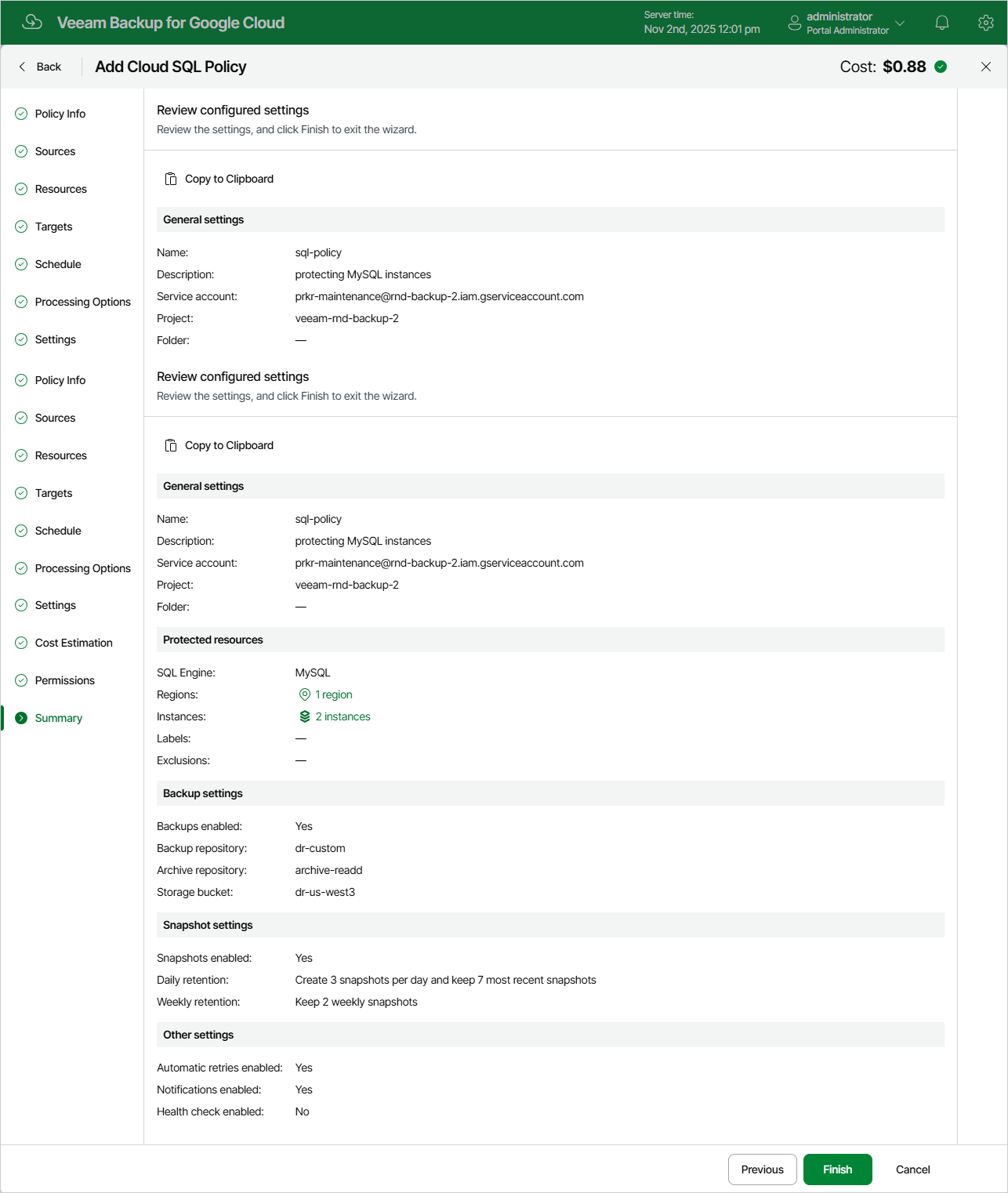This screenshot has width=1008, height=1193.
Task: Open the notifications bell icon
Action: pos(942,23)
